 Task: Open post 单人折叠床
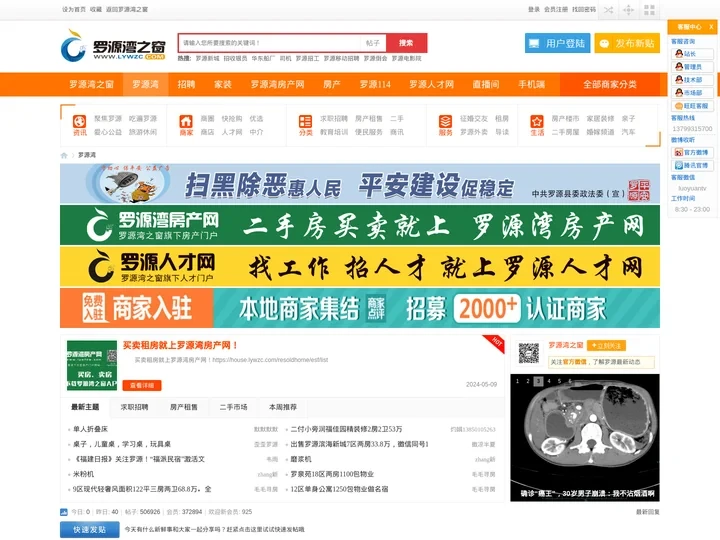click(x=90, y=429)
